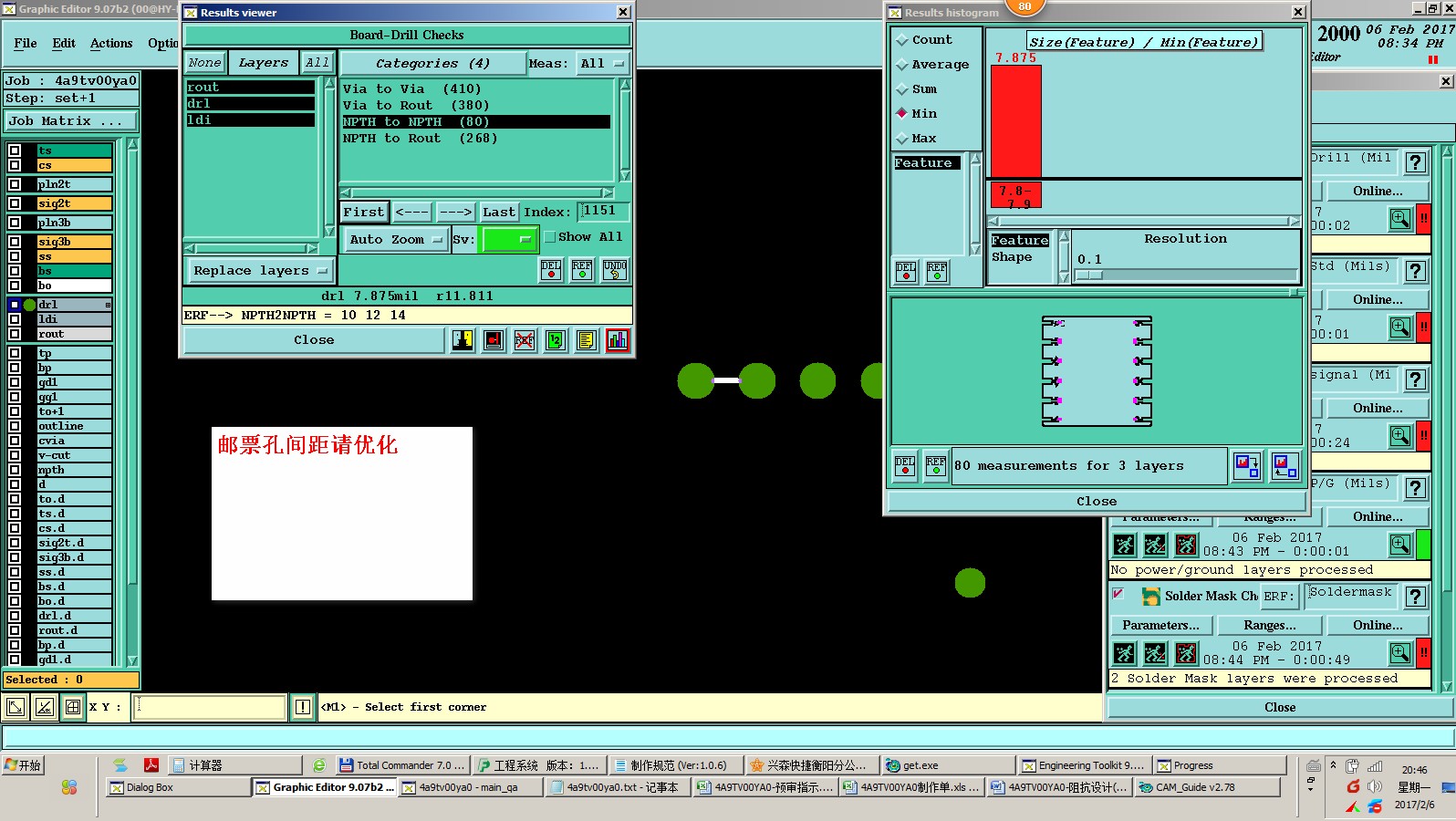Image resolution: width=1456 pixels, height=821 pixels.
Task: Open the green Sv severity dropdown
Action: (509, 240)
